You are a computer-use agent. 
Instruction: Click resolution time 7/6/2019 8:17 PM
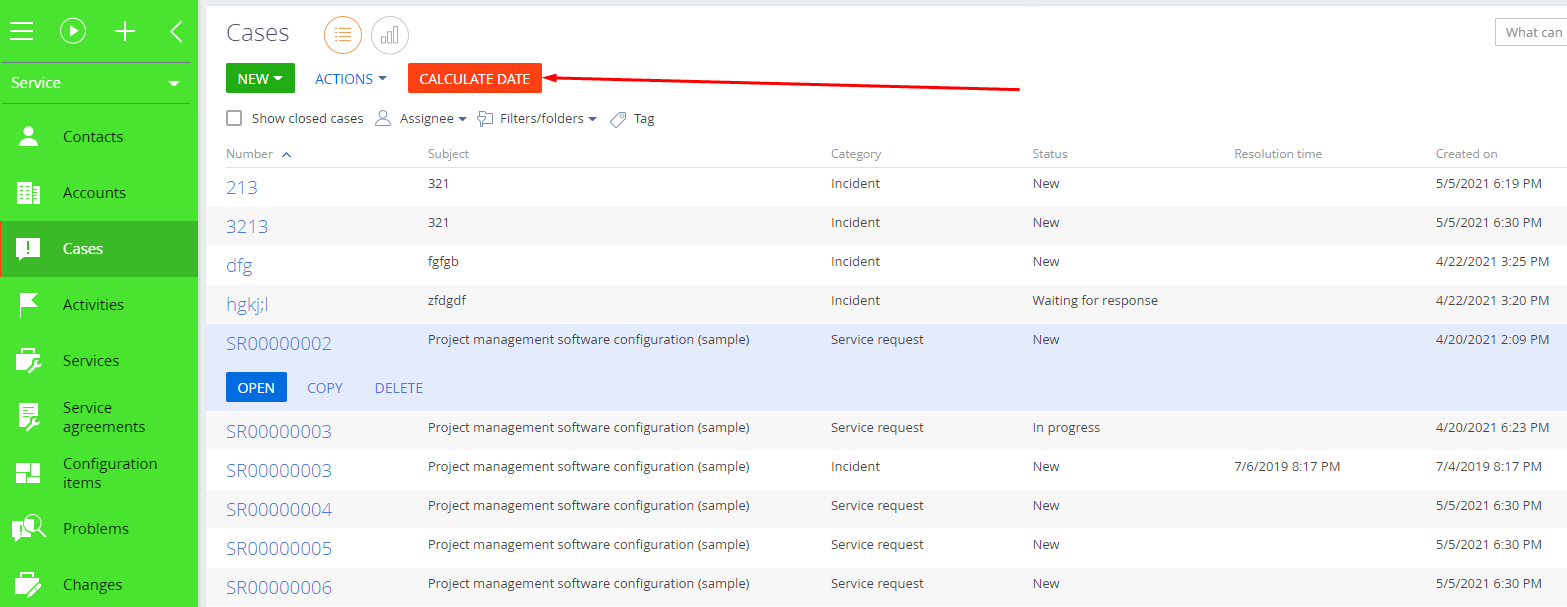point(1287,467)
